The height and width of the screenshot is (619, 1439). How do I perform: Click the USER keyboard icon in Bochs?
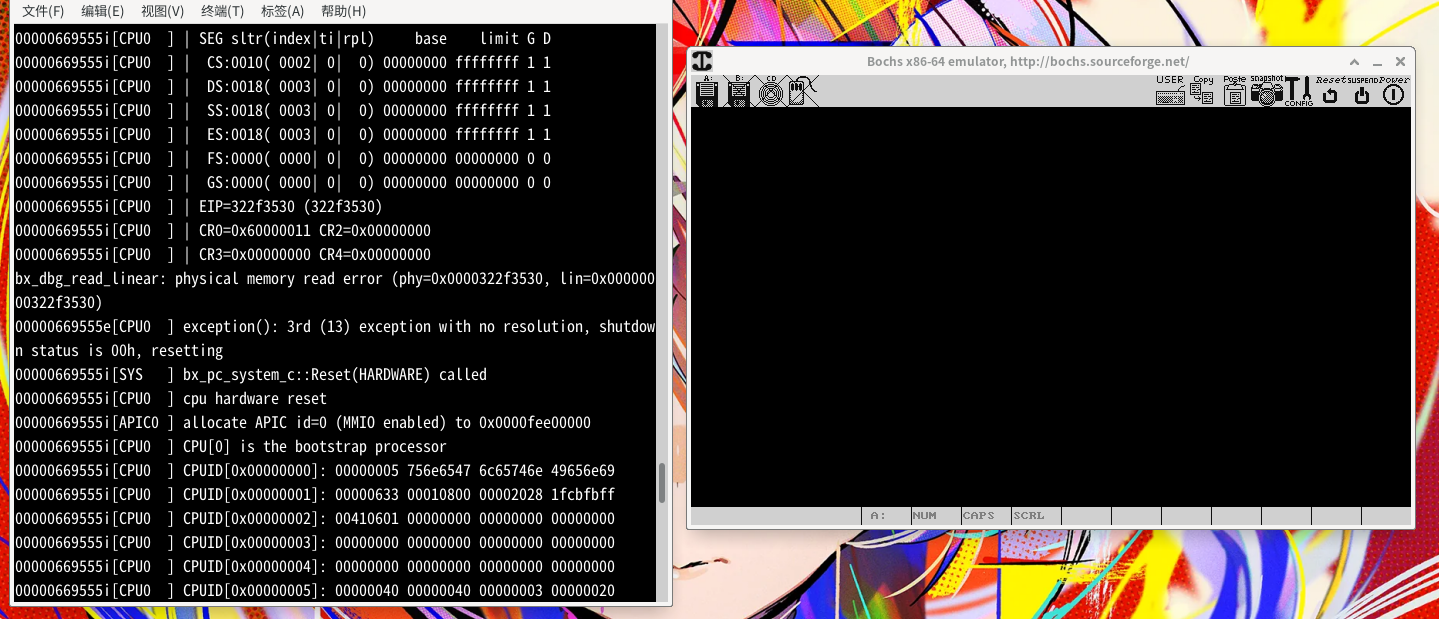[1170, 91]
